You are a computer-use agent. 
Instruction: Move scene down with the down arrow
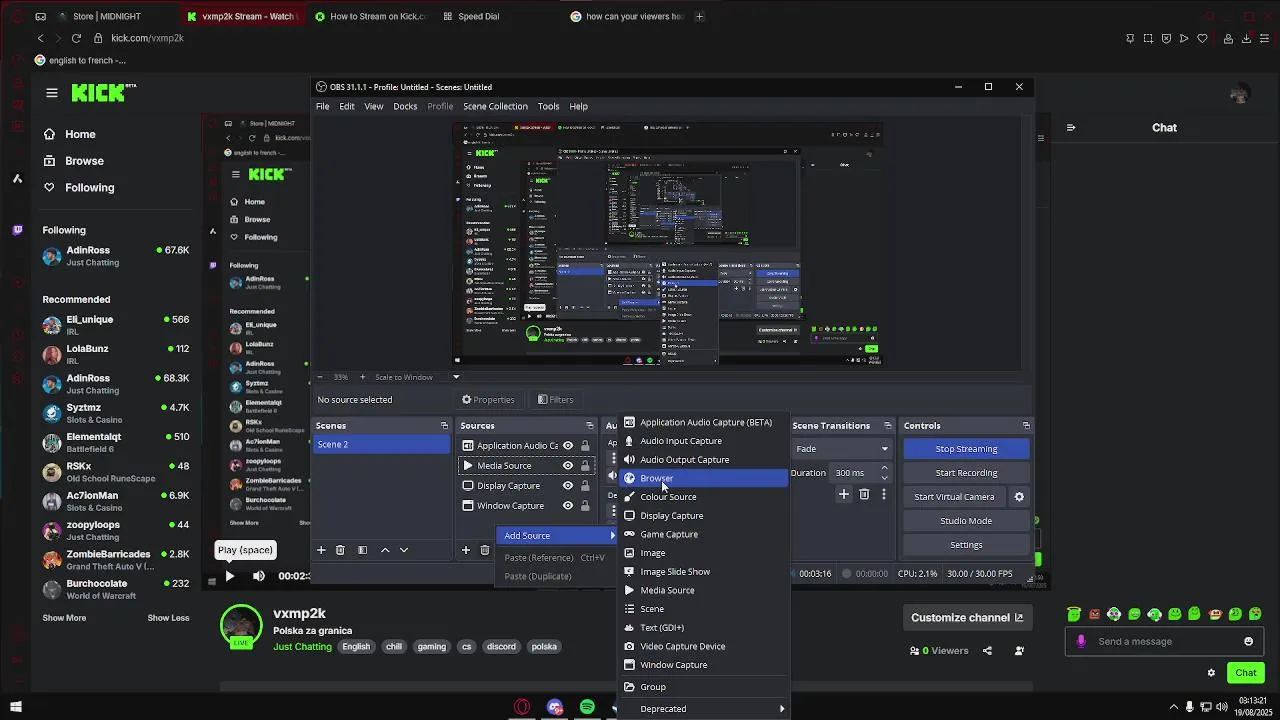point(404,550)
